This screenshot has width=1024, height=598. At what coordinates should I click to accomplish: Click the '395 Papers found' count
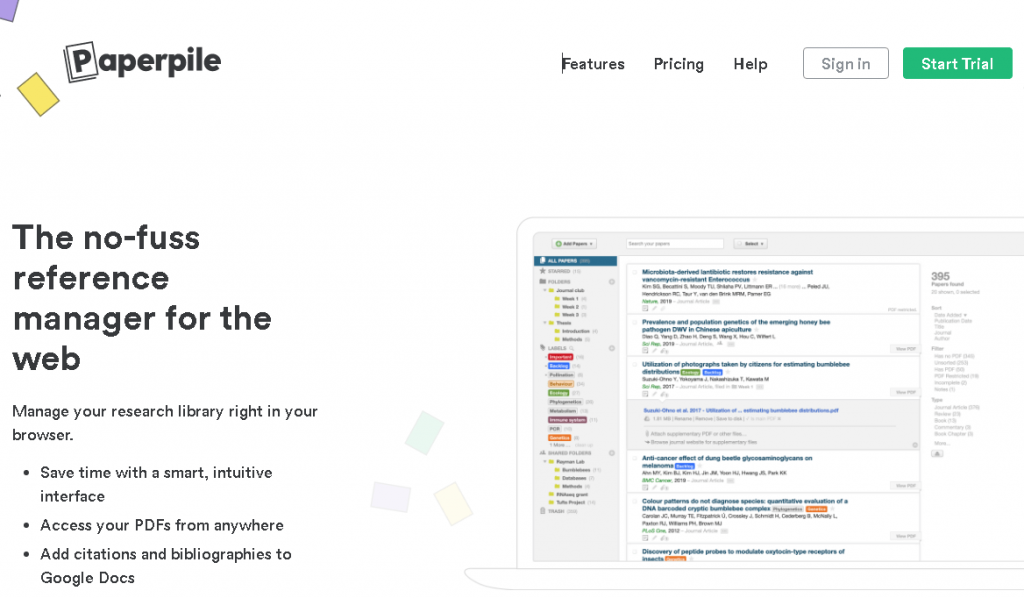[947, 279]
